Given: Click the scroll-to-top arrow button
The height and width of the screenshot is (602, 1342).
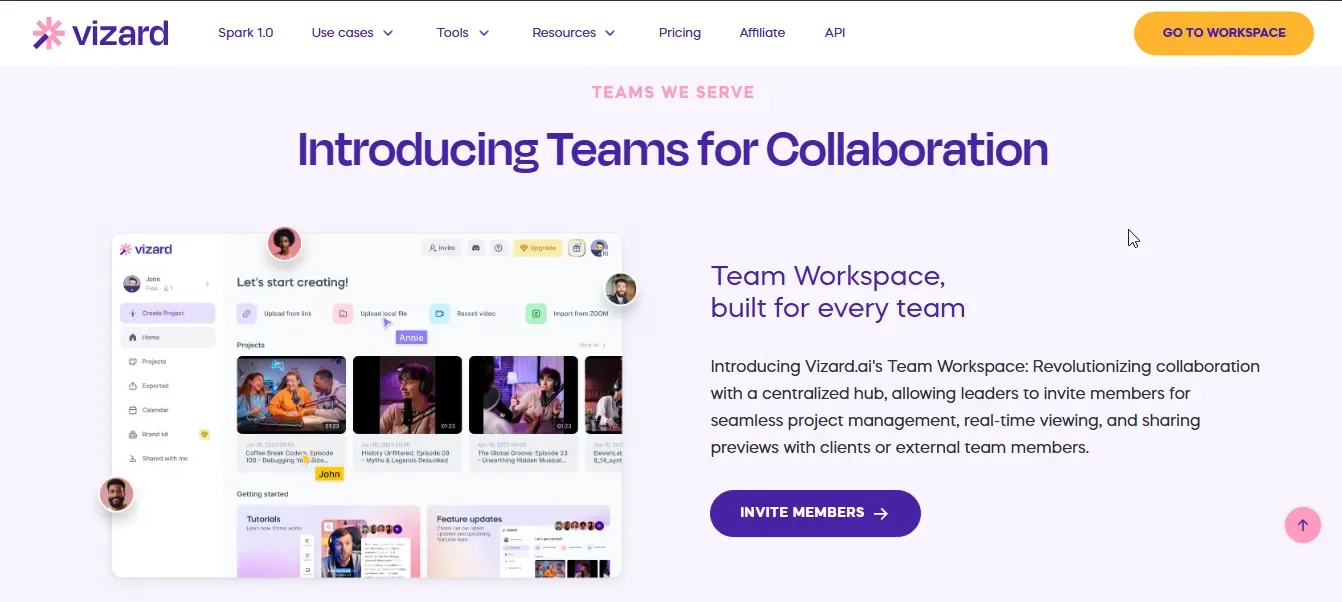Looking at the screenshot, I should 1303,525.
